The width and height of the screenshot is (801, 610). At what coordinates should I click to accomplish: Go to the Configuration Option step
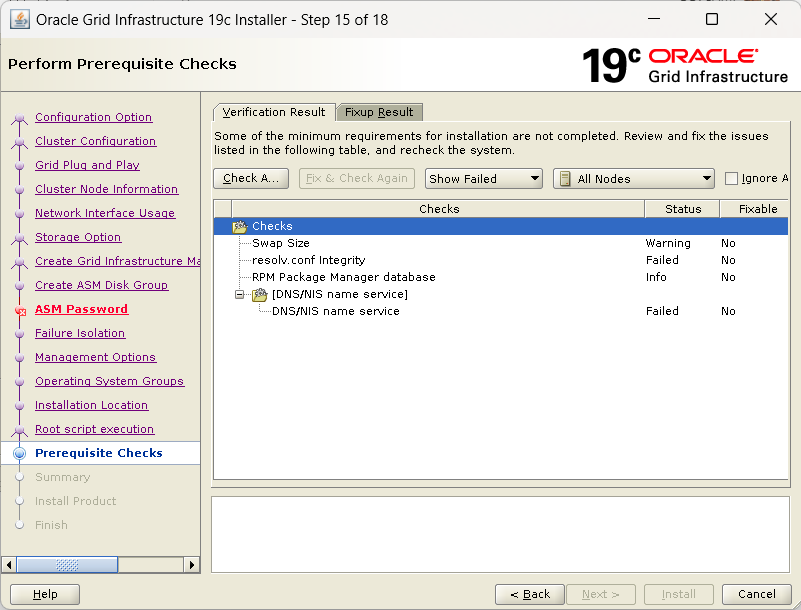pyautogui.click(x=93, y=117)
